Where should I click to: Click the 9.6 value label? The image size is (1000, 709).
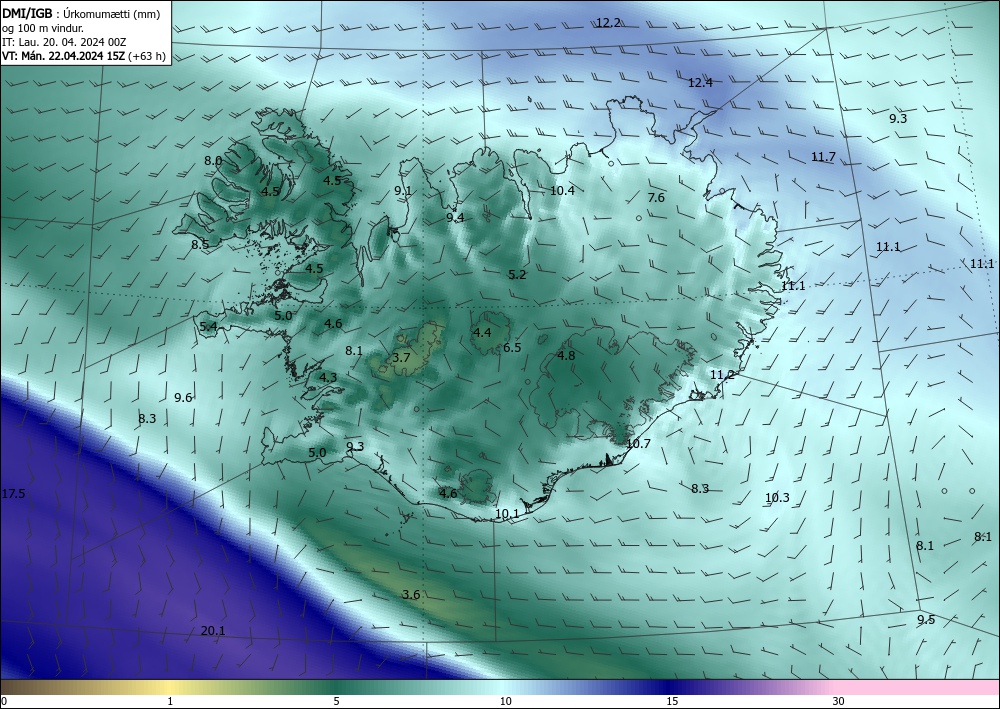pyautogui.click(x=183, y=398)
